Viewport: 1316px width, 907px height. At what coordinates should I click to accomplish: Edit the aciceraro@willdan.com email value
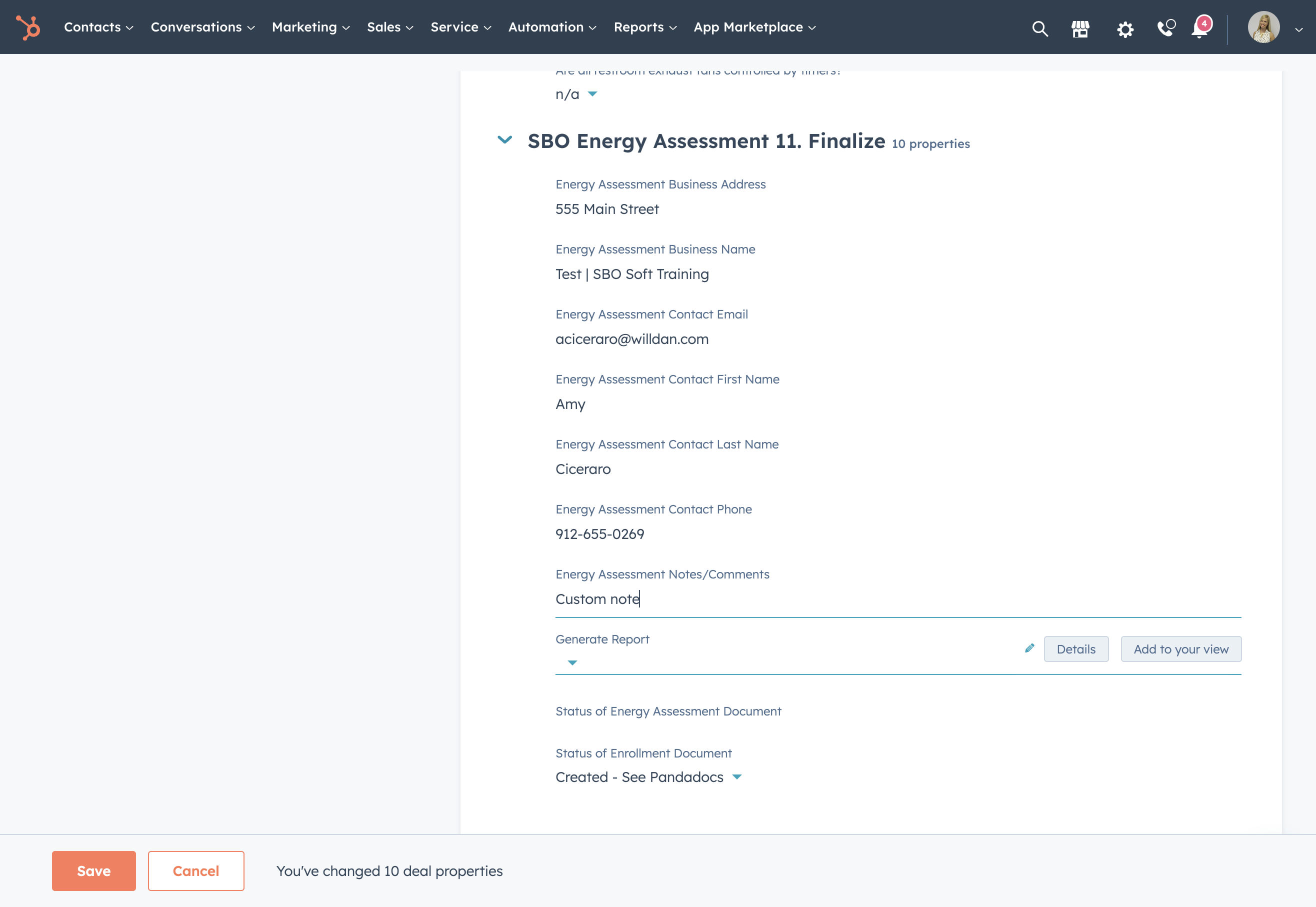632,339
